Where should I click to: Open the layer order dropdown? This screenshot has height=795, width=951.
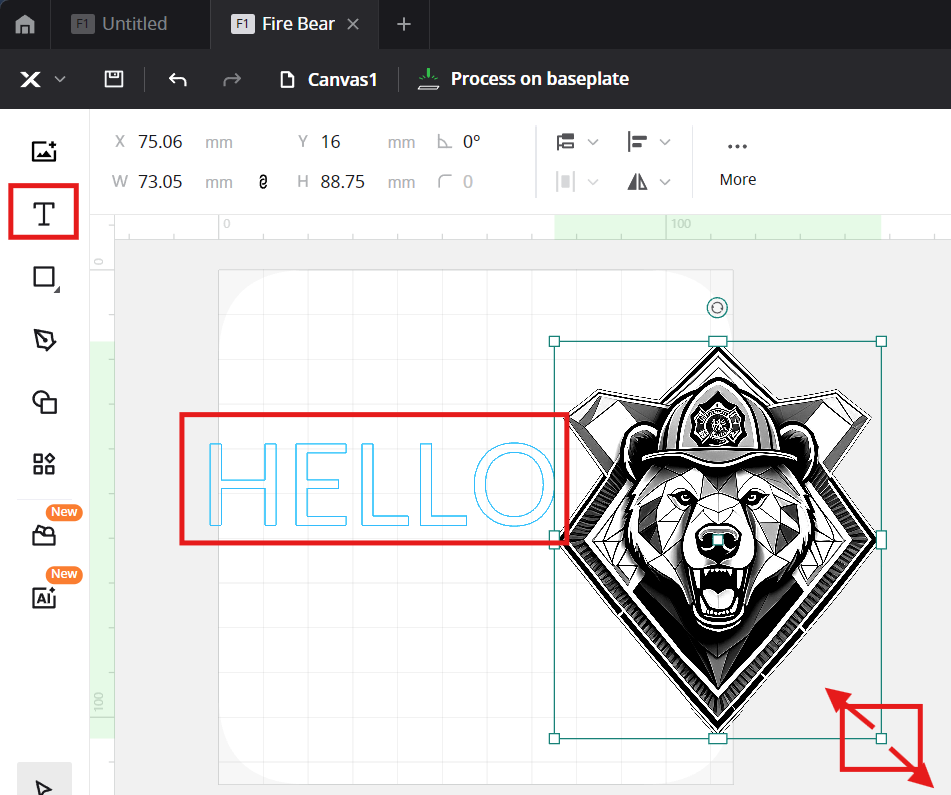click(x=577, y=142)
